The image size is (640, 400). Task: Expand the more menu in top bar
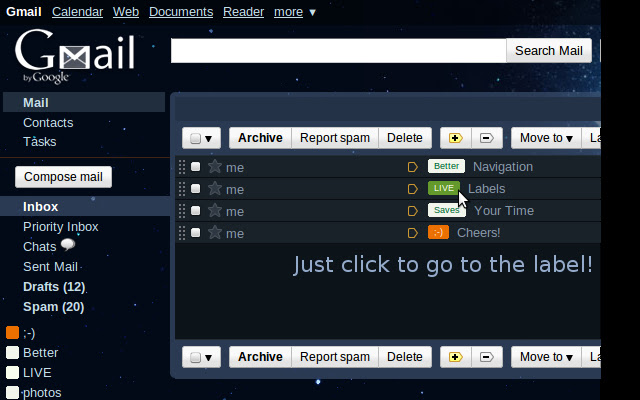pyautogui.click(x=295, y=12)
